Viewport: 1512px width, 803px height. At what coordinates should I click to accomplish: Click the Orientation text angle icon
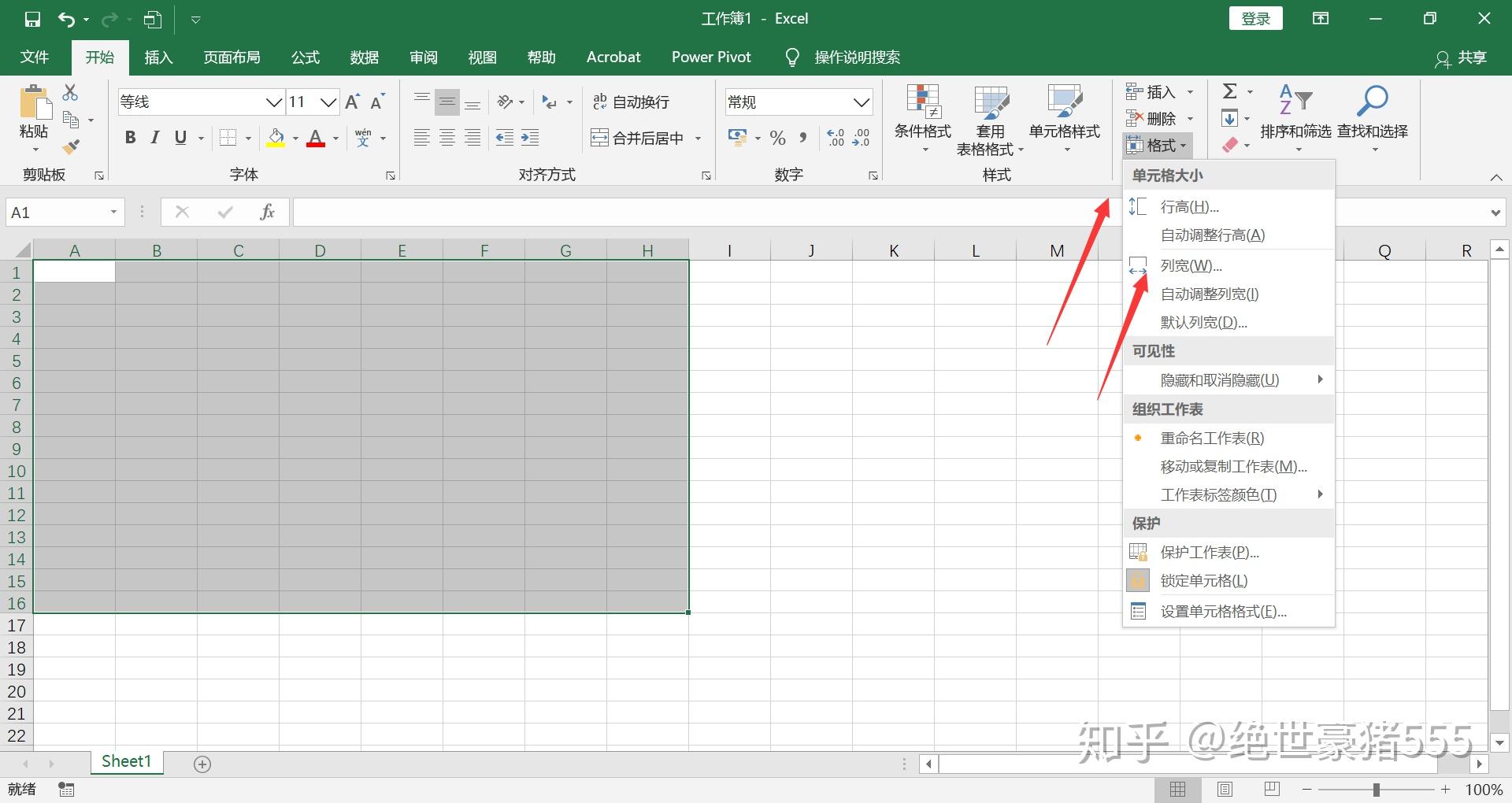coord(505,102)
